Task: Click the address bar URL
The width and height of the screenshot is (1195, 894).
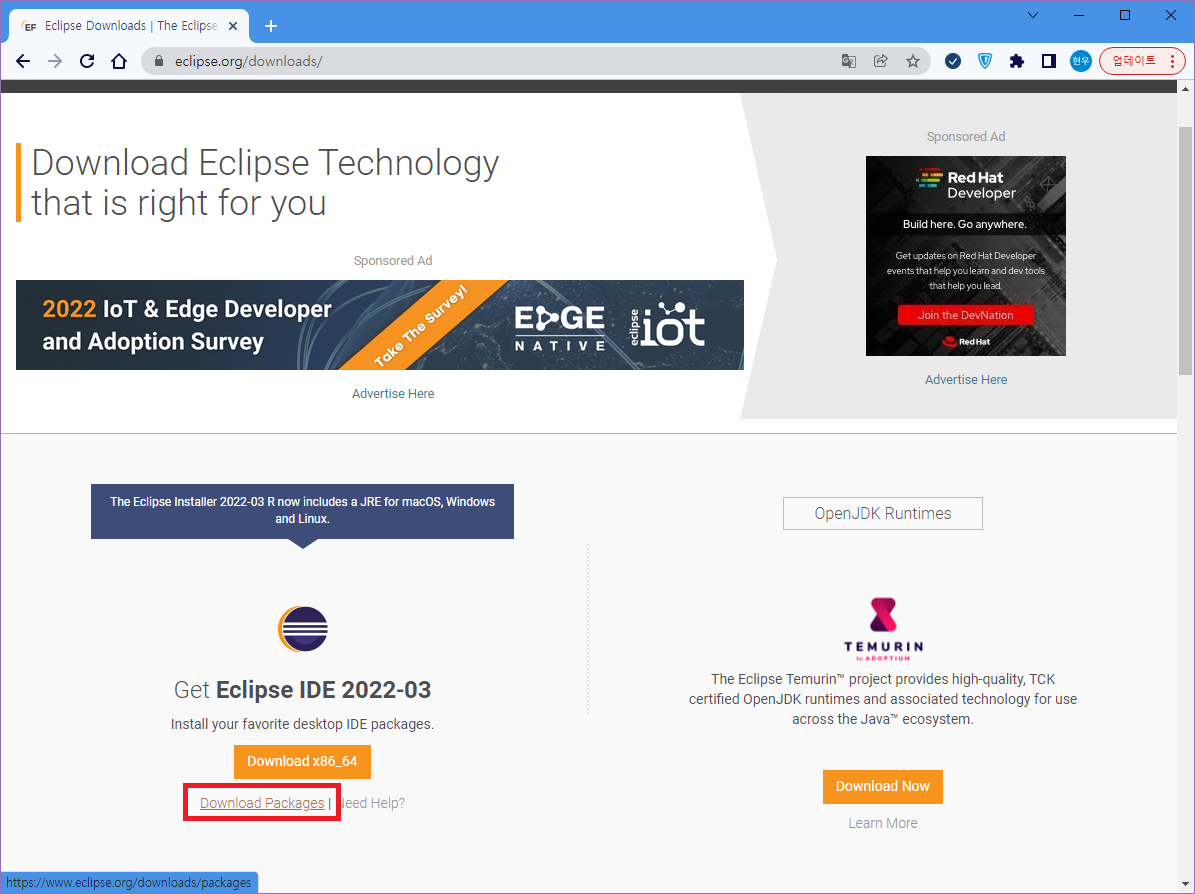Action: (248, 61)
